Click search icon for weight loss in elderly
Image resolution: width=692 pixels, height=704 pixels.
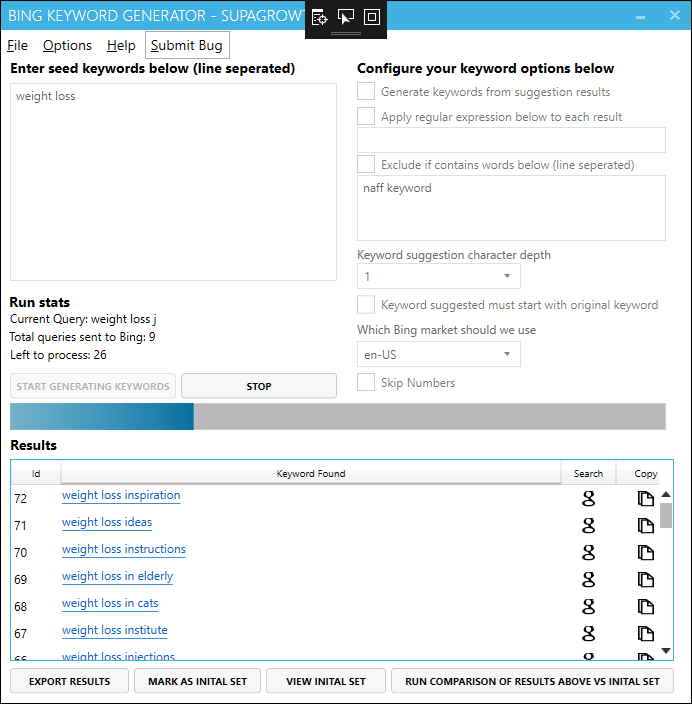(588, 579)
